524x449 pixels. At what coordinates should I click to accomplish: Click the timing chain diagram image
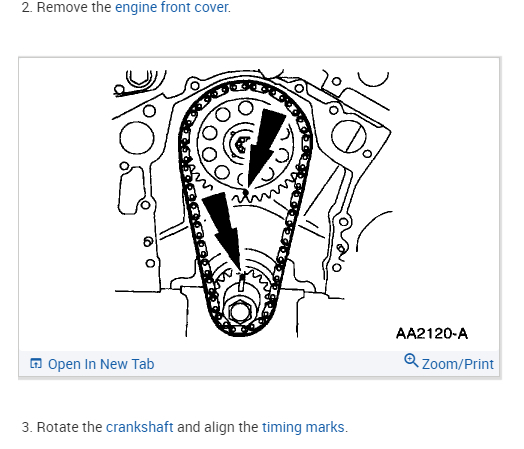click(252, 203)
